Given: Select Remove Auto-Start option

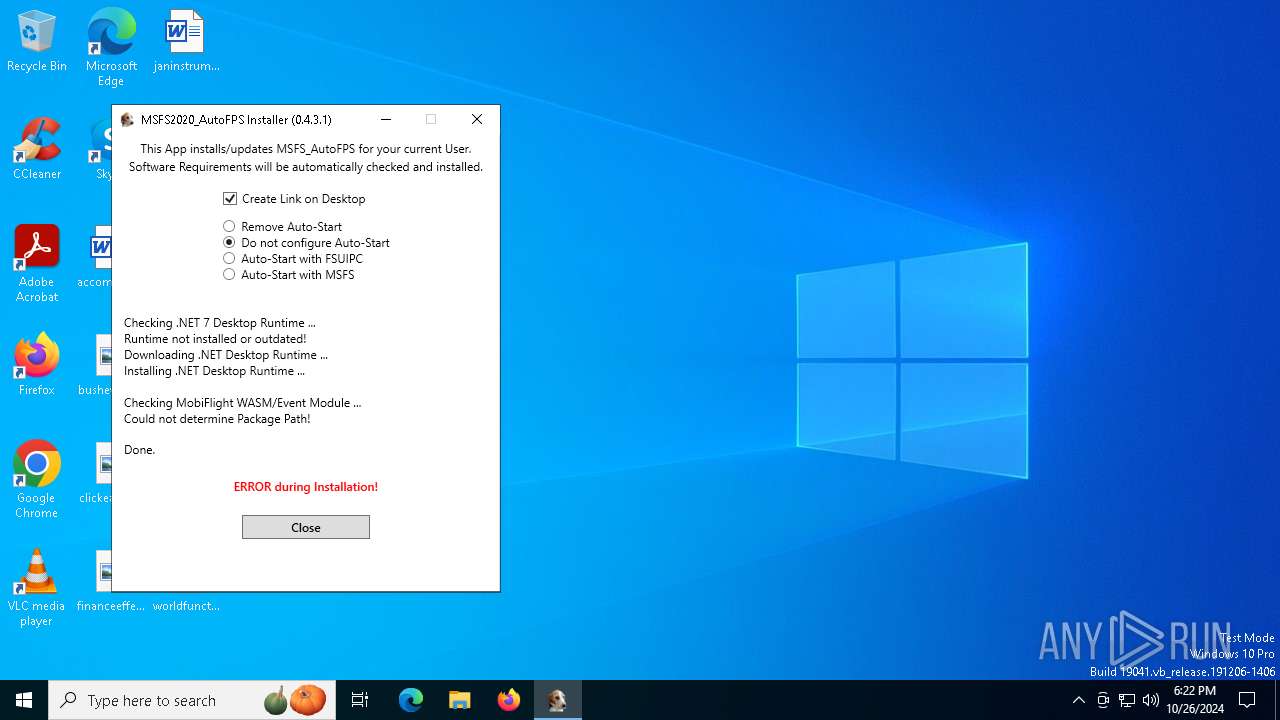Looking at the screenshot, I should click(x=282, y=227).
